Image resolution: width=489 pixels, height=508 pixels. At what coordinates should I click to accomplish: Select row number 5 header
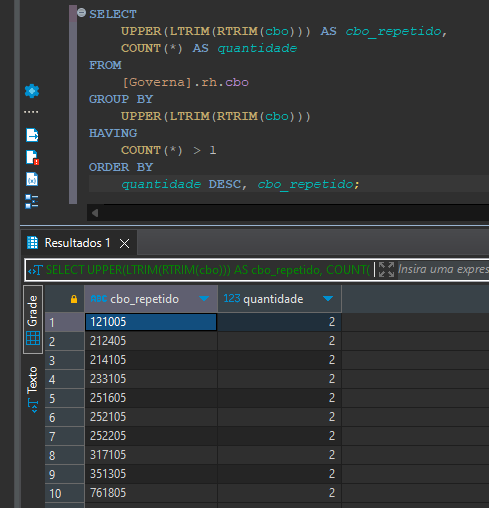(x=65, y=398)
